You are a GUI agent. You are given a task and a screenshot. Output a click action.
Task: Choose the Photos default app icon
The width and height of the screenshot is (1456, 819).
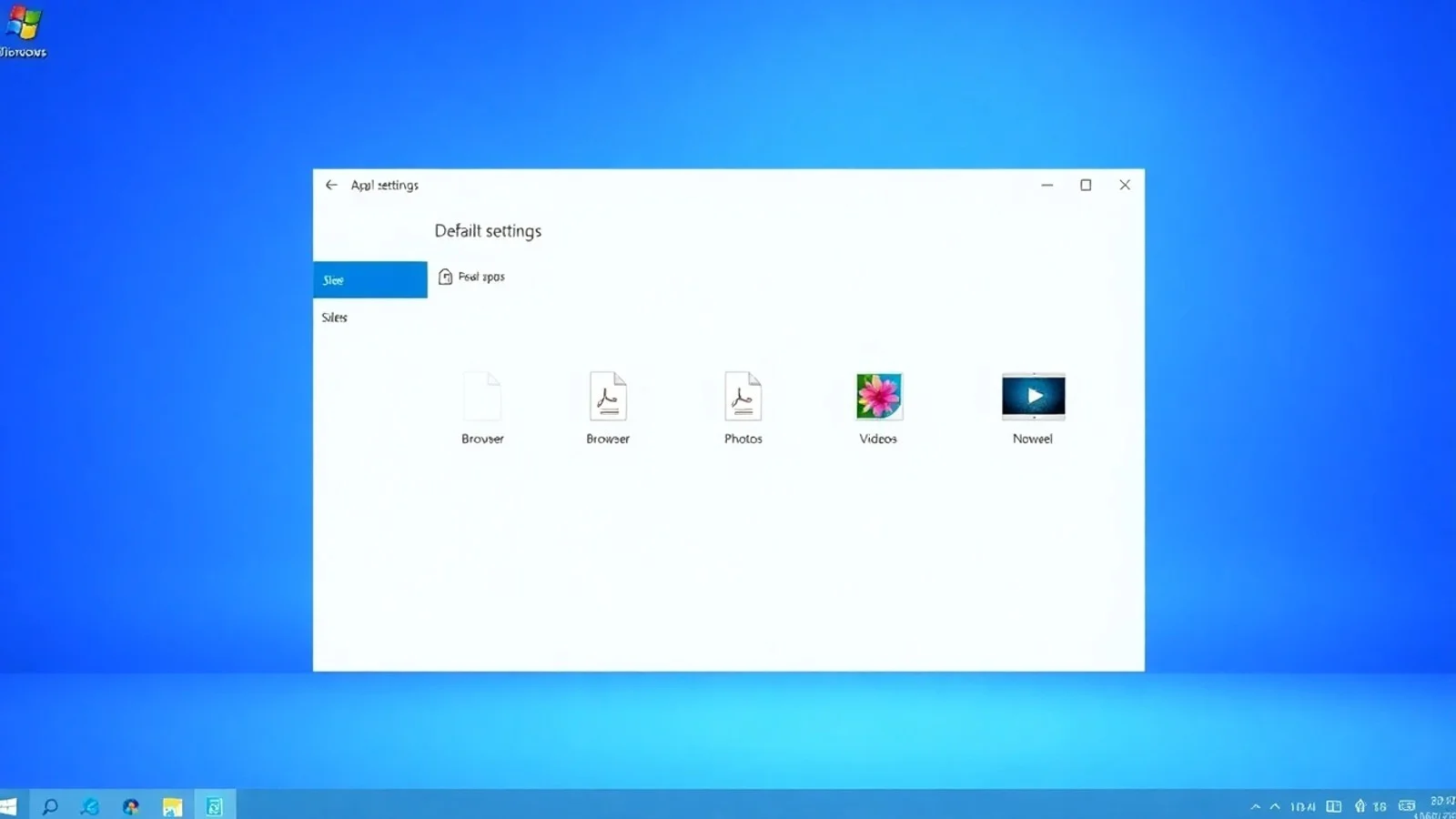743,397
